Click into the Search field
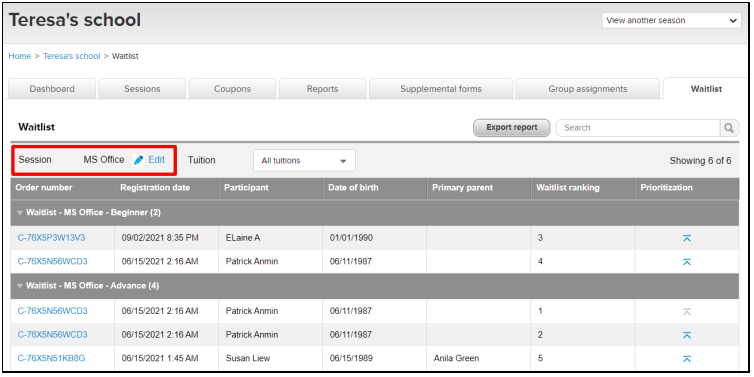754x377 pixels. pyautogui.click(x=638, y=128)
